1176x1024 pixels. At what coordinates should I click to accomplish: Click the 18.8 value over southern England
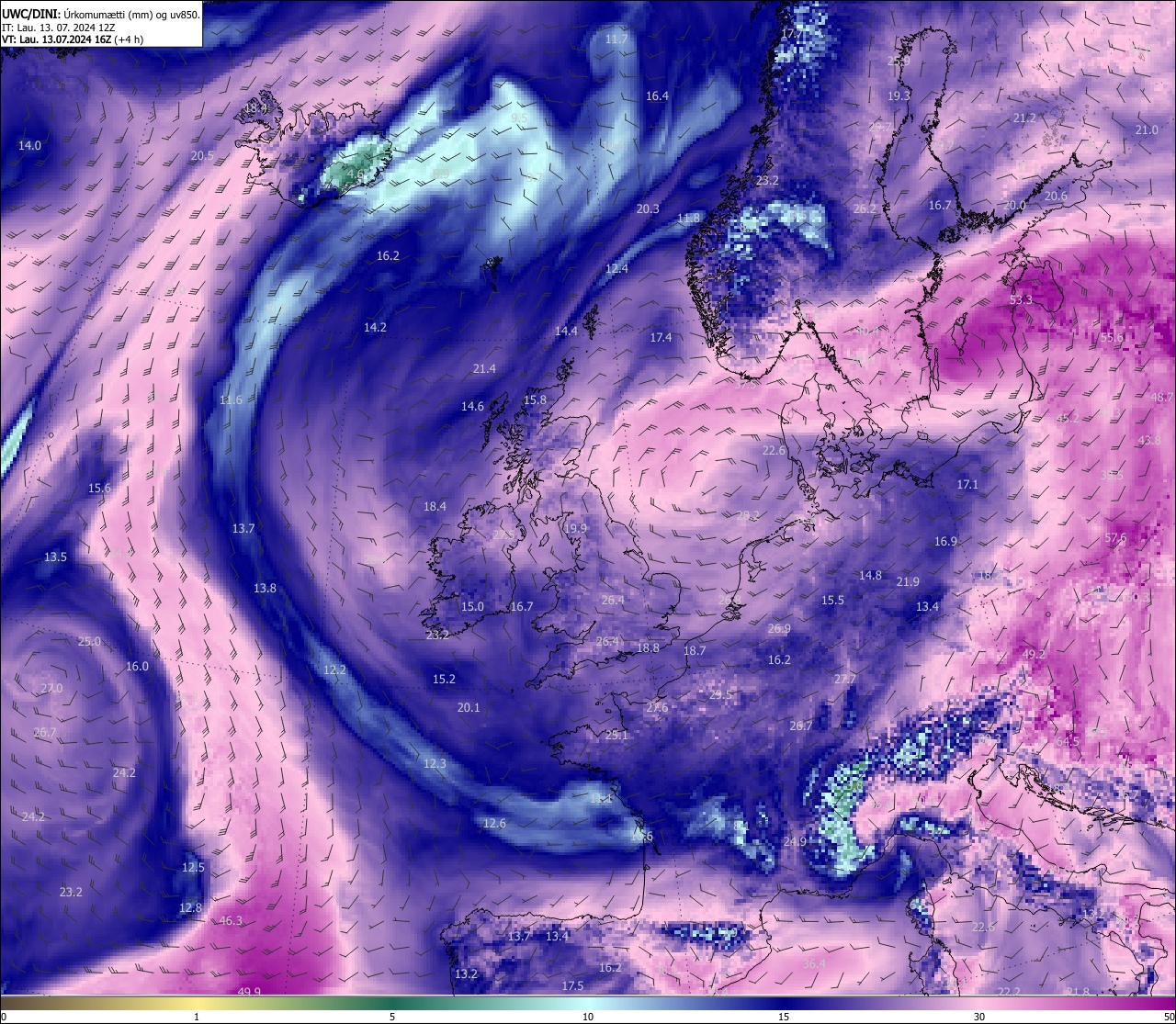[648, 647]
